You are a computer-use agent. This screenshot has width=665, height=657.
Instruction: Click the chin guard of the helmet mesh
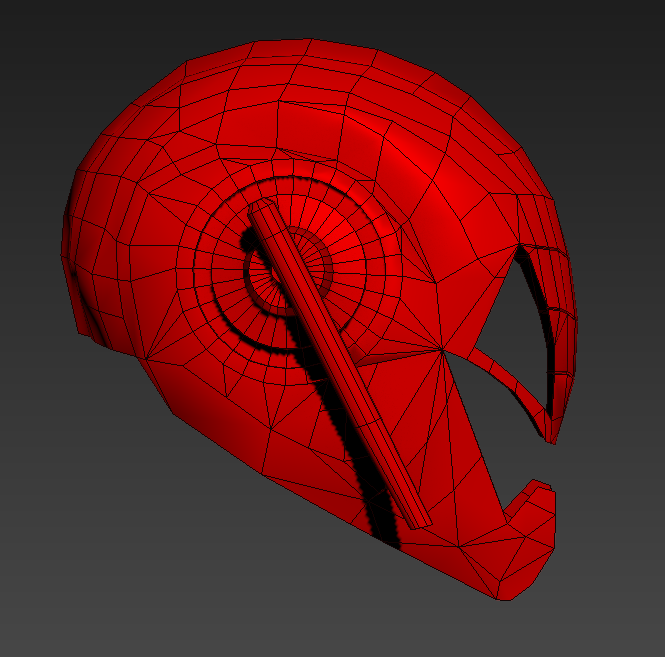528,543
